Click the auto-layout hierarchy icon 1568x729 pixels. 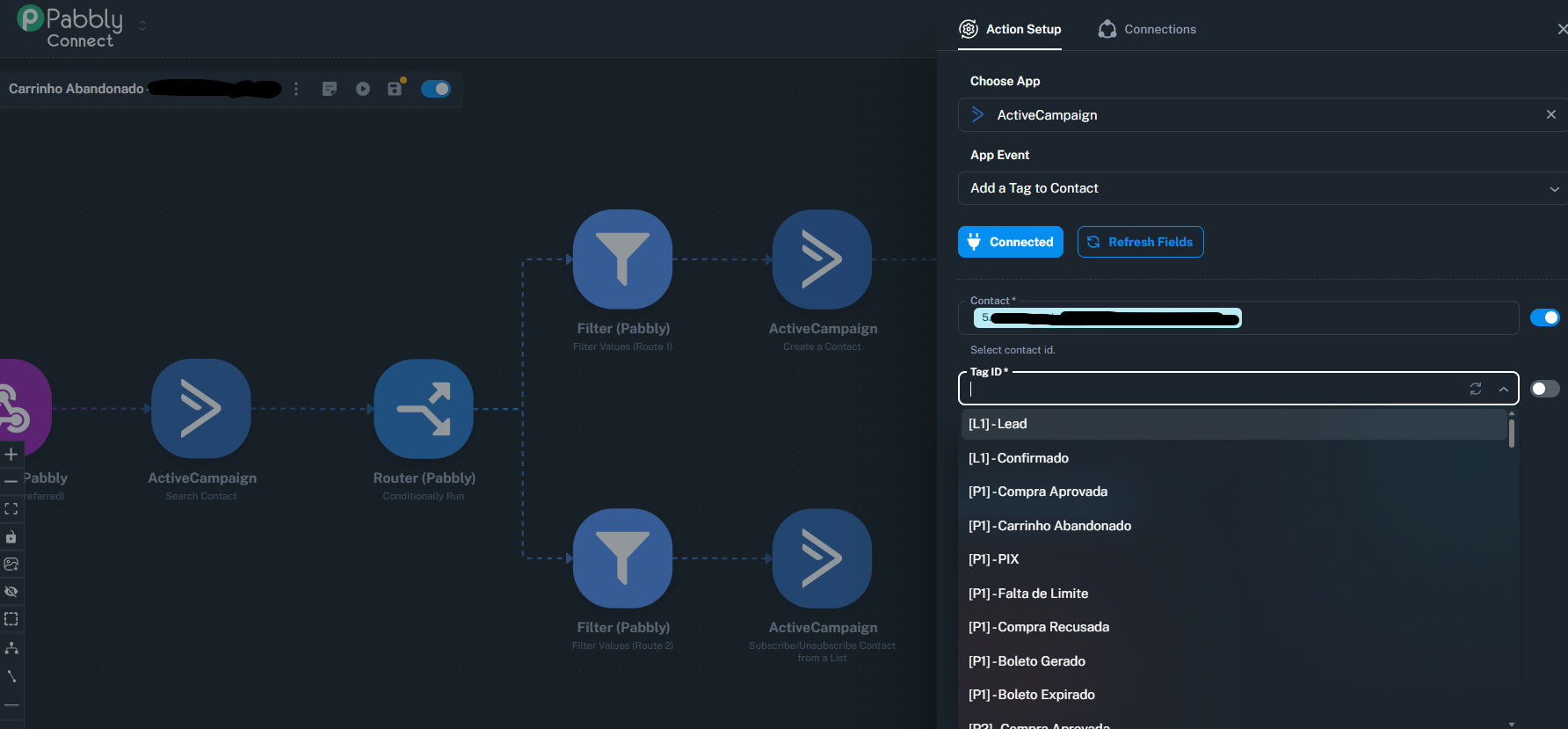pyautogui.click(x=11, y=647)
